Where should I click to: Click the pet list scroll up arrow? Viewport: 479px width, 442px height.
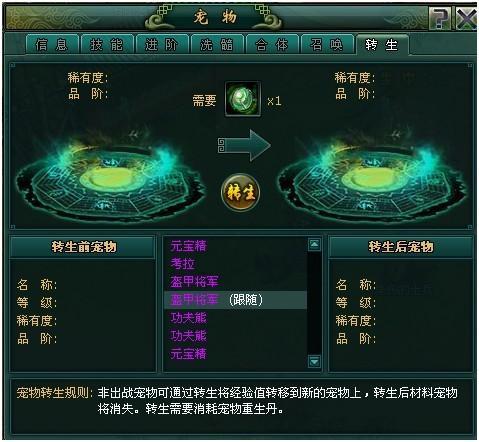click(314, 244)
